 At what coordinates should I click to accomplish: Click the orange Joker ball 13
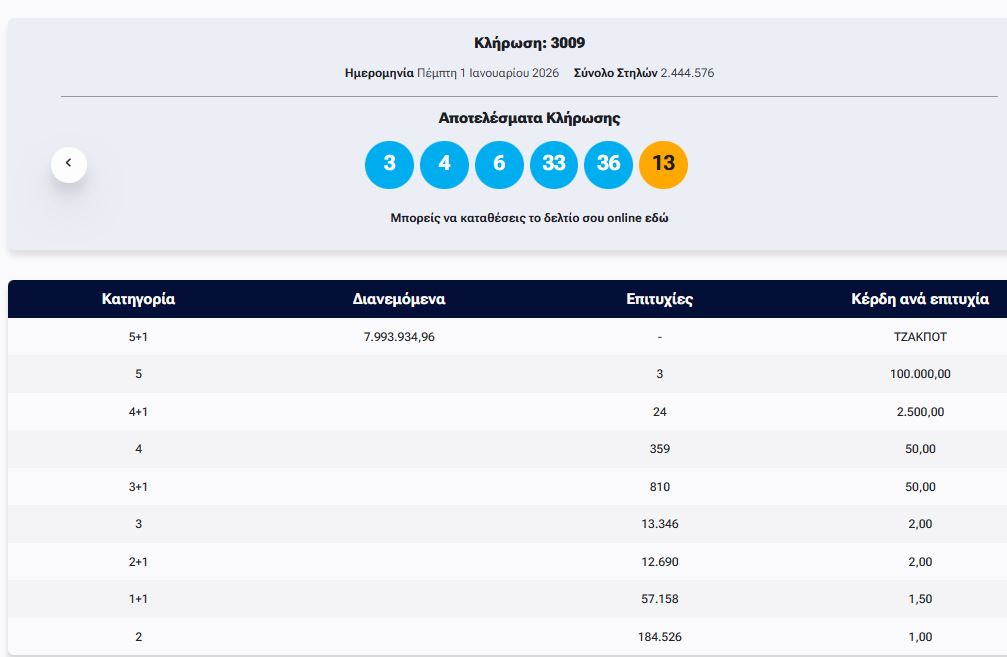coord(663,164)
